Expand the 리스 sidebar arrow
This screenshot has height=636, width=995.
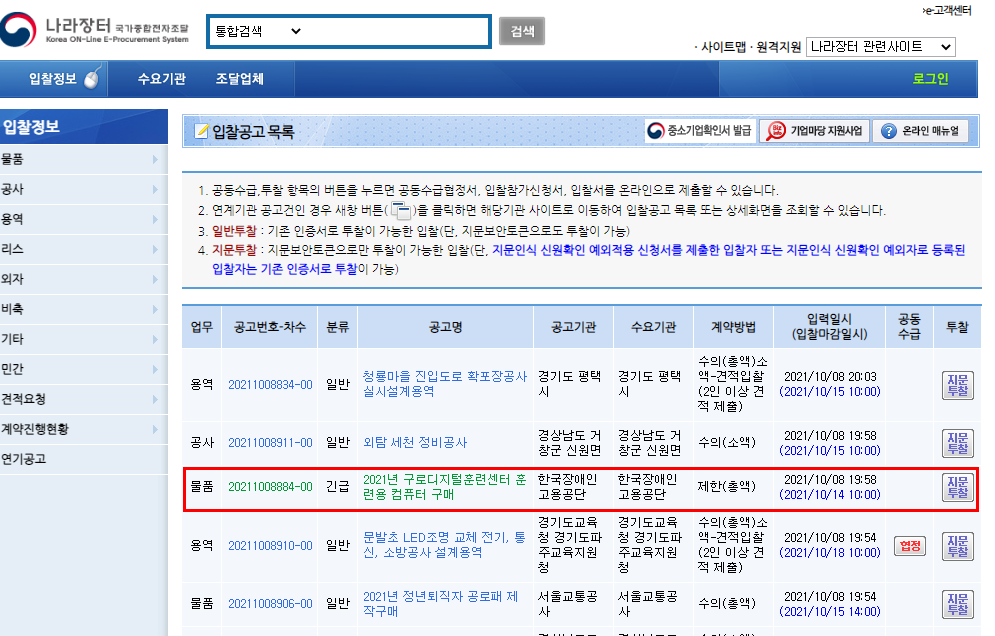[x=155, y=249]
